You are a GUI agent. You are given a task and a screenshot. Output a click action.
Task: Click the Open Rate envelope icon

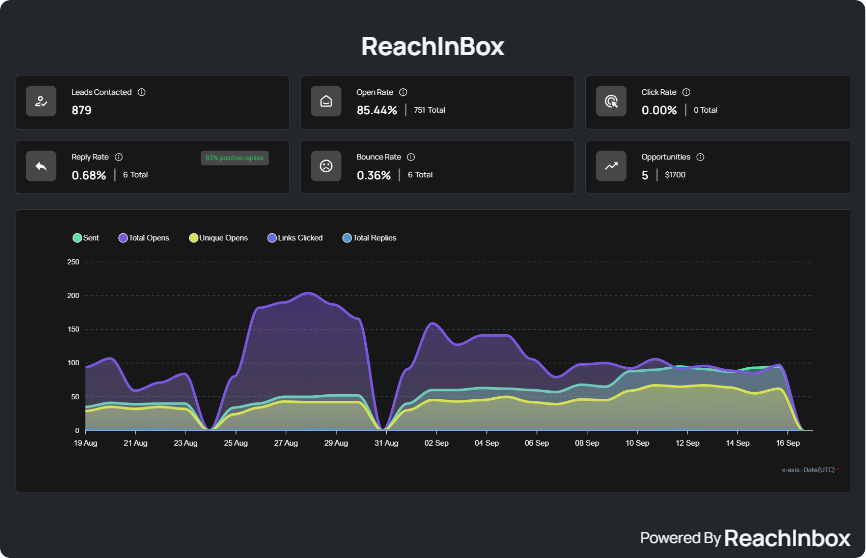tap(326, 101)
